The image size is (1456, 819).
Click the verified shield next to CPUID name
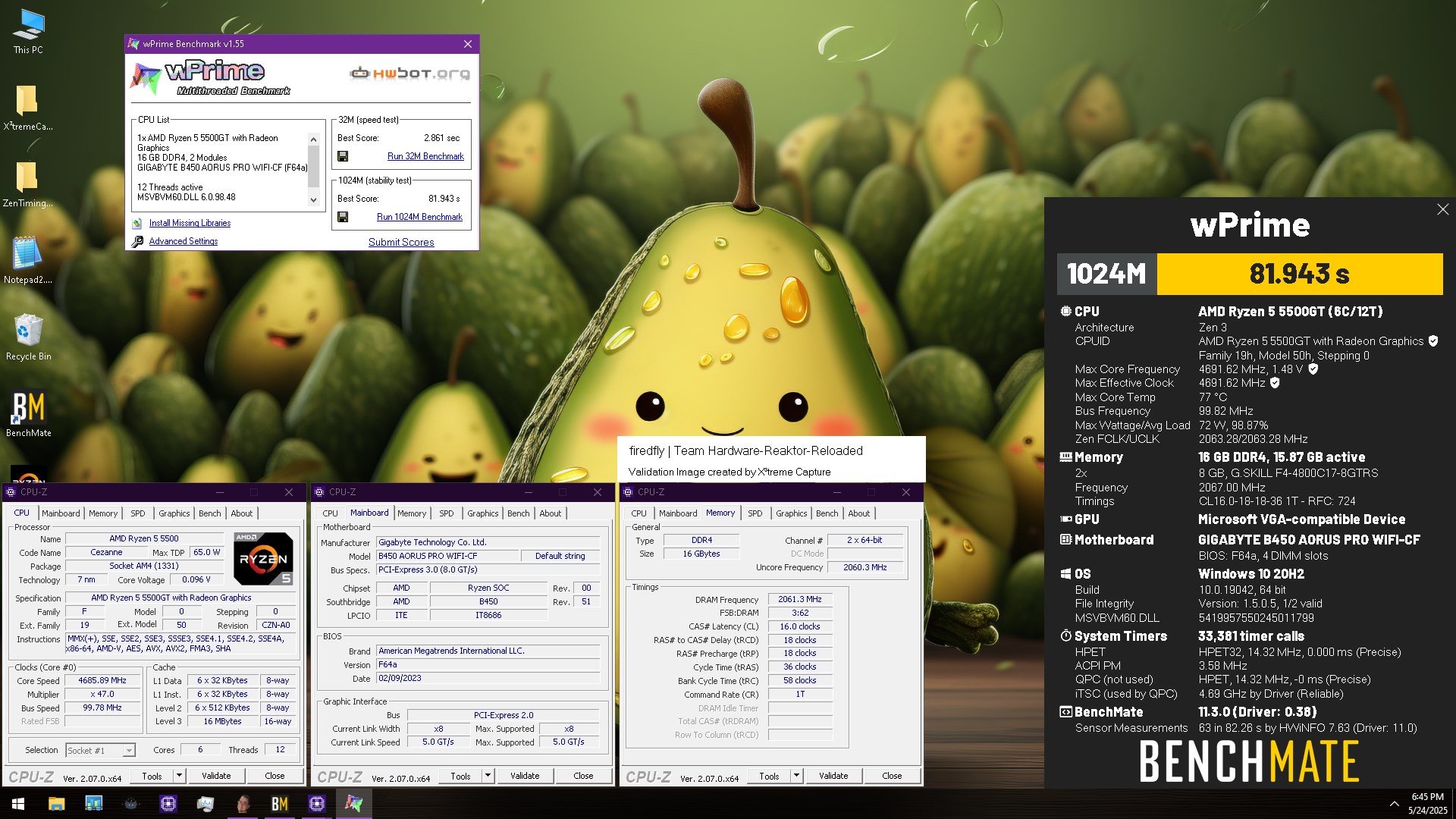pos(1433,341)
